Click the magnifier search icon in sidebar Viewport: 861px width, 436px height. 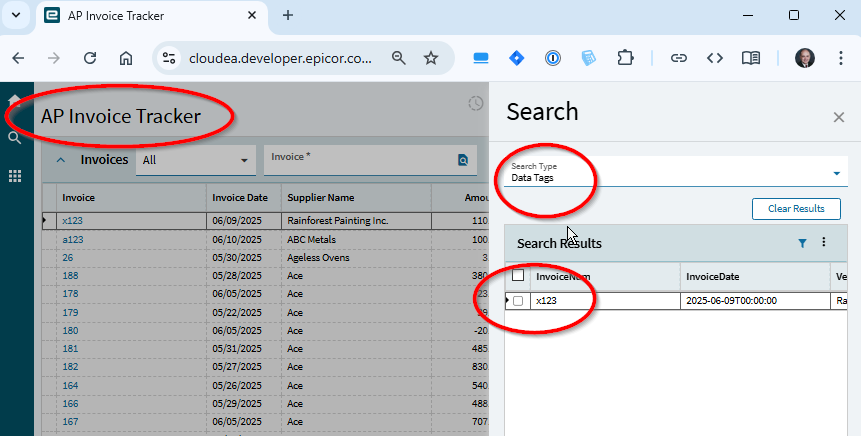coord(15,138)
